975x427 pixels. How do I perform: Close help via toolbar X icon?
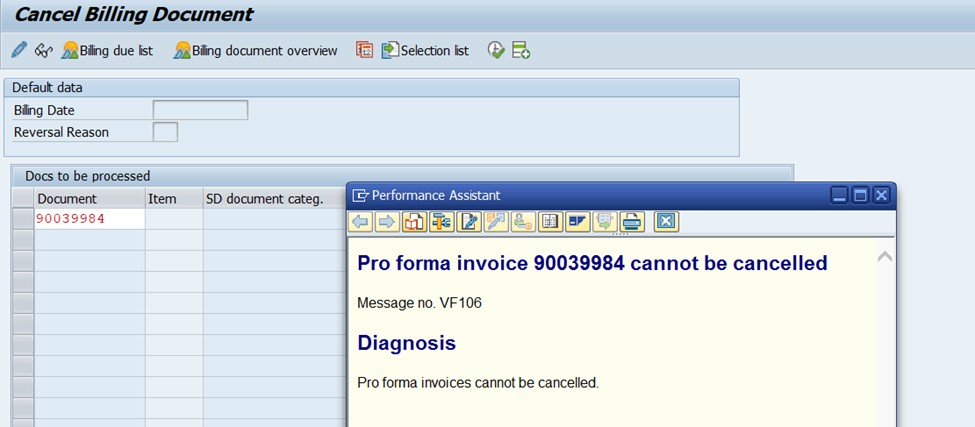coord(666,222)
